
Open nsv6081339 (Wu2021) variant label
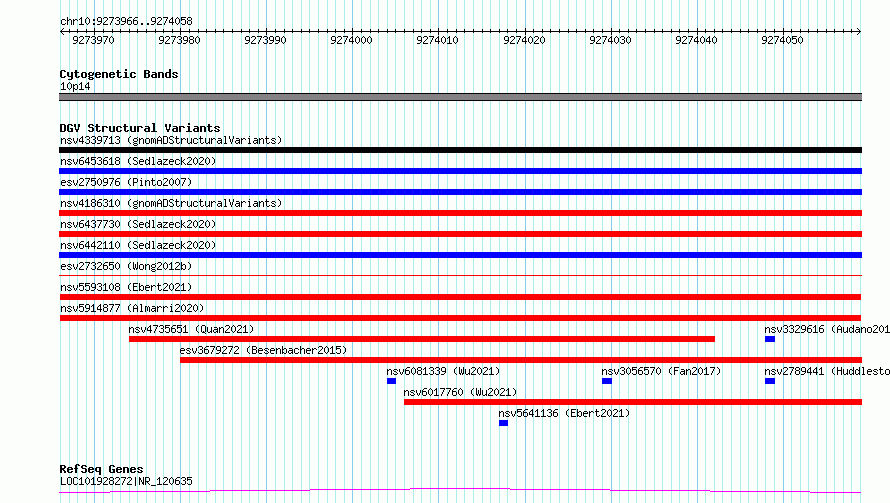tap(443, 371)
